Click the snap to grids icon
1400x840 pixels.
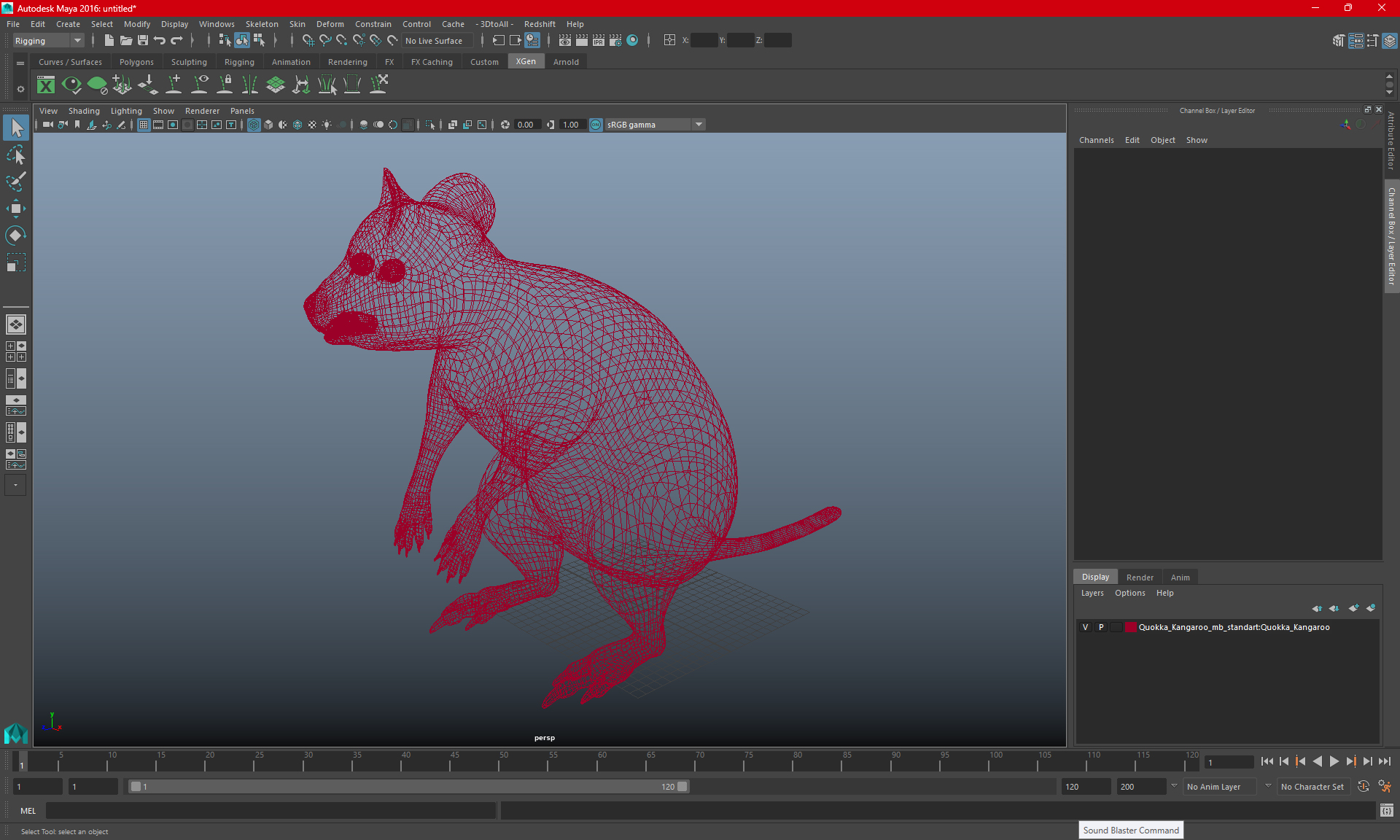308,41
